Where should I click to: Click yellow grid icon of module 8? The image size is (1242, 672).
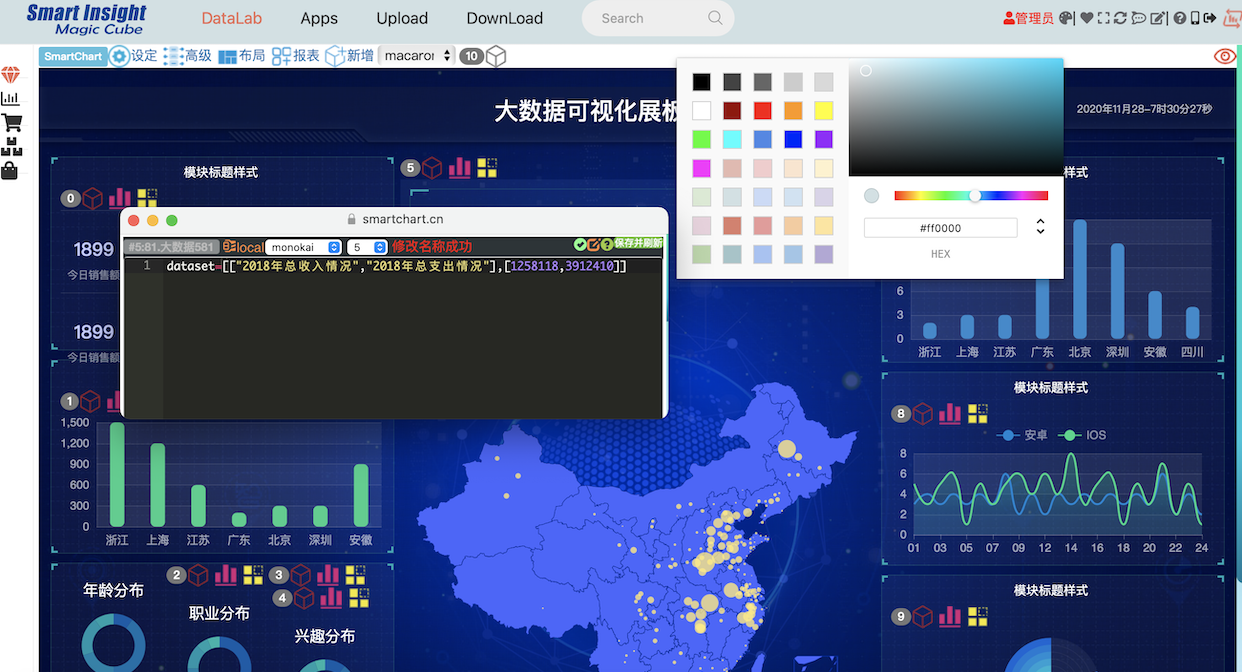point(978,413)
